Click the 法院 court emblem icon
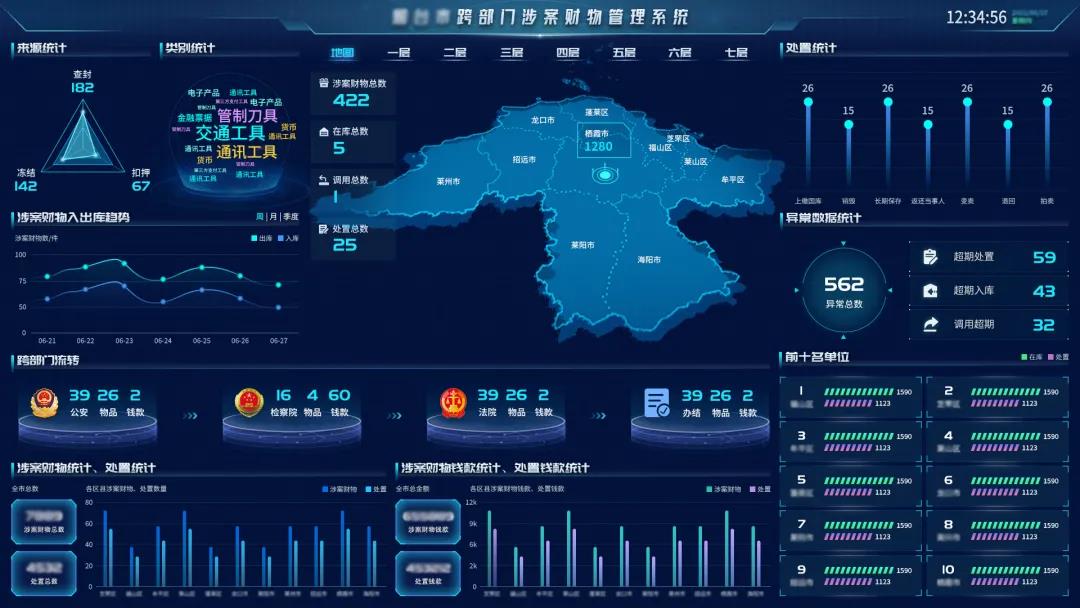 pos(453,403)
